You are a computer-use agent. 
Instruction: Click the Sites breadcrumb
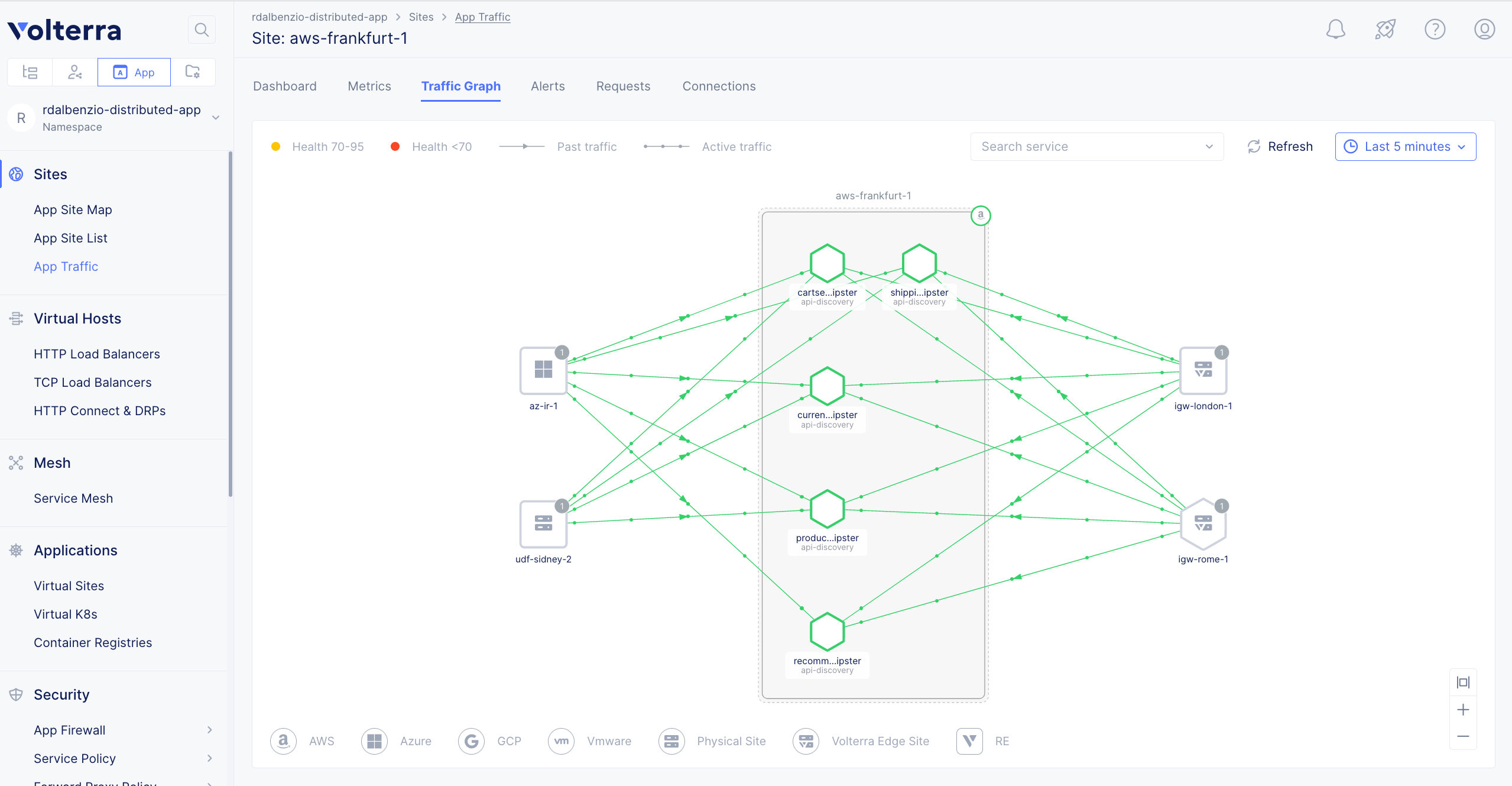(421, 17)
